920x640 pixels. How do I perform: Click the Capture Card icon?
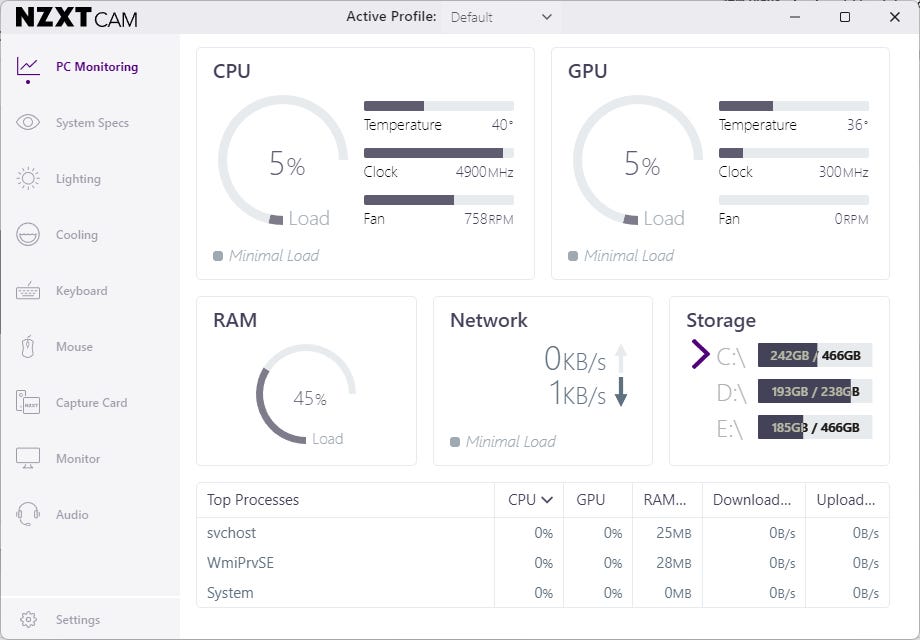(x=28, y=402)
